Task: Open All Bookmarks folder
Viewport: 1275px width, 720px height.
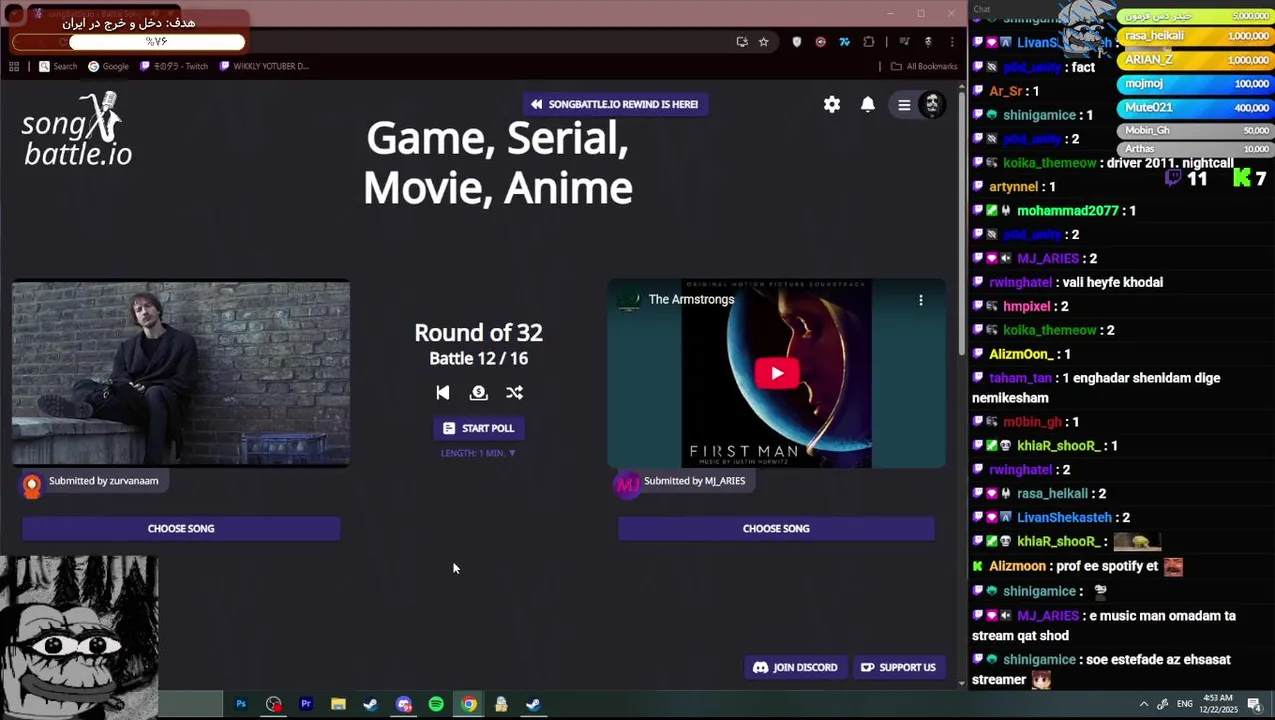Action: (924, 66)
